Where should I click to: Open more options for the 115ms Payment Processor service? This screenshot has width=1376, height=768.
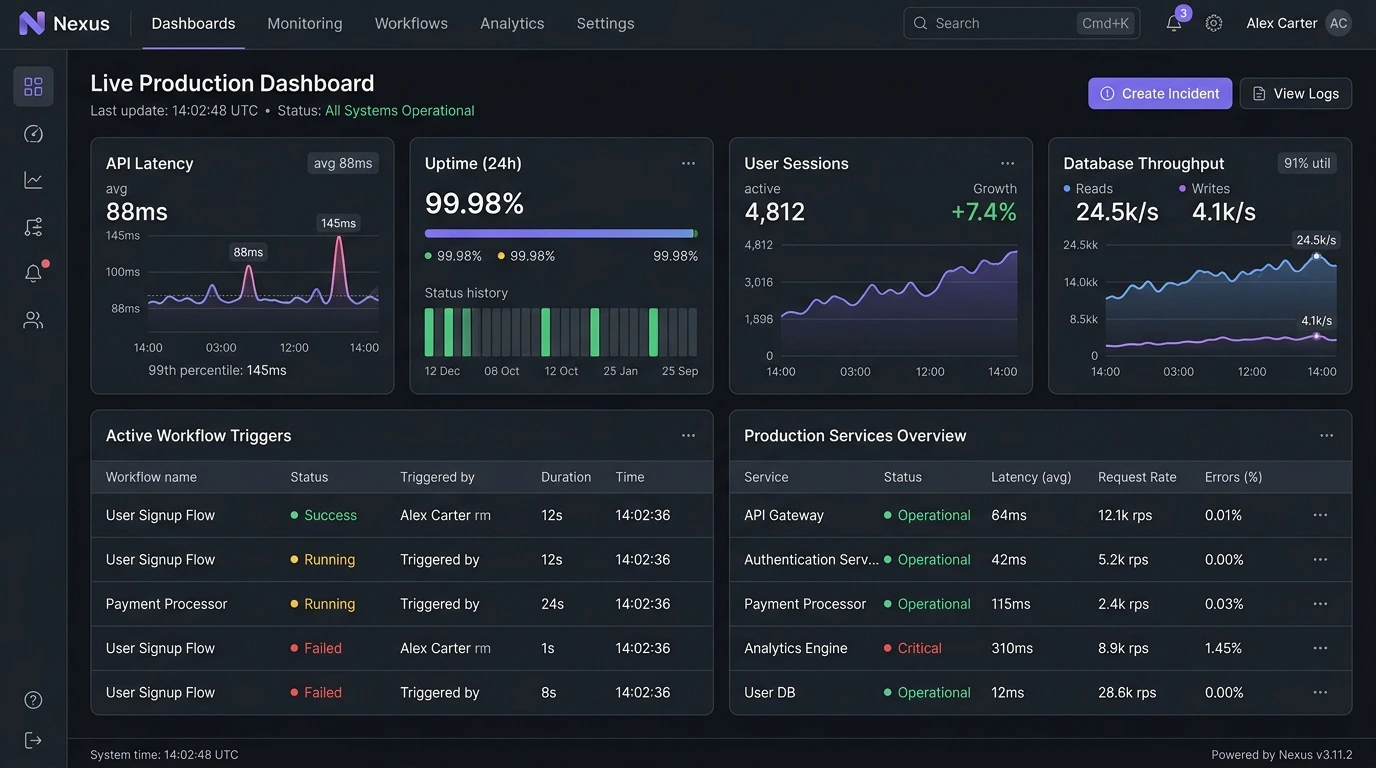pos(1320,604)
